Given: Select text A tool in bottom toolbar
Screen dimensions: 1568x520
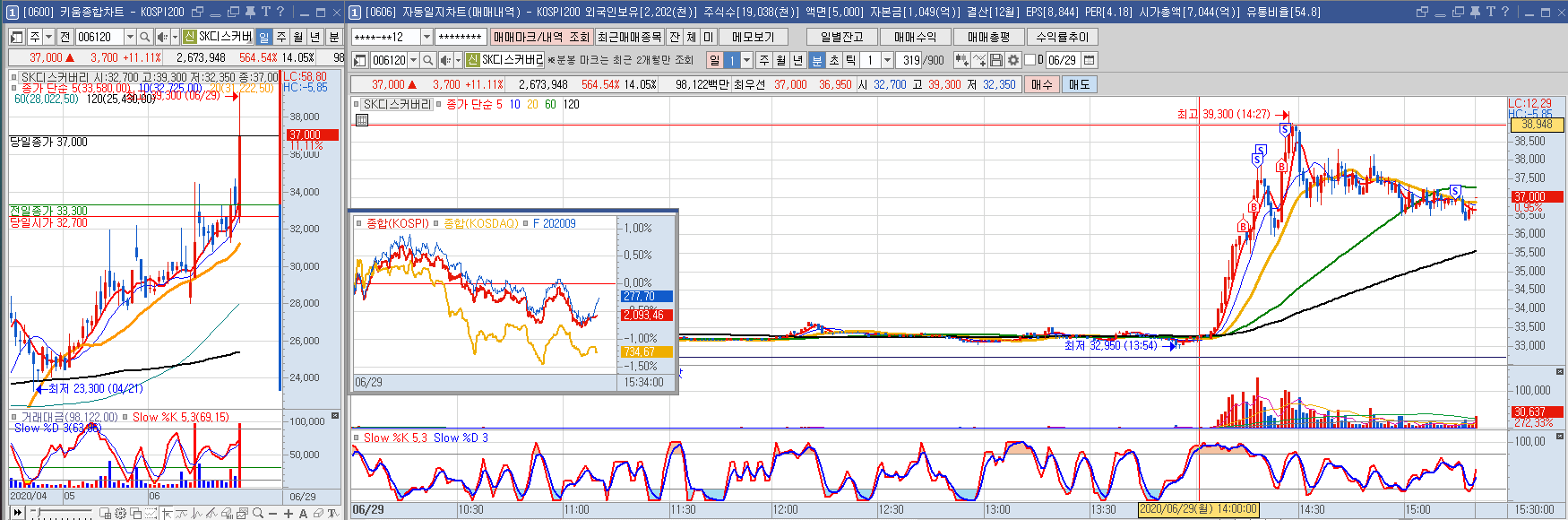Looking at the screenshot, I should coord(303,514).
